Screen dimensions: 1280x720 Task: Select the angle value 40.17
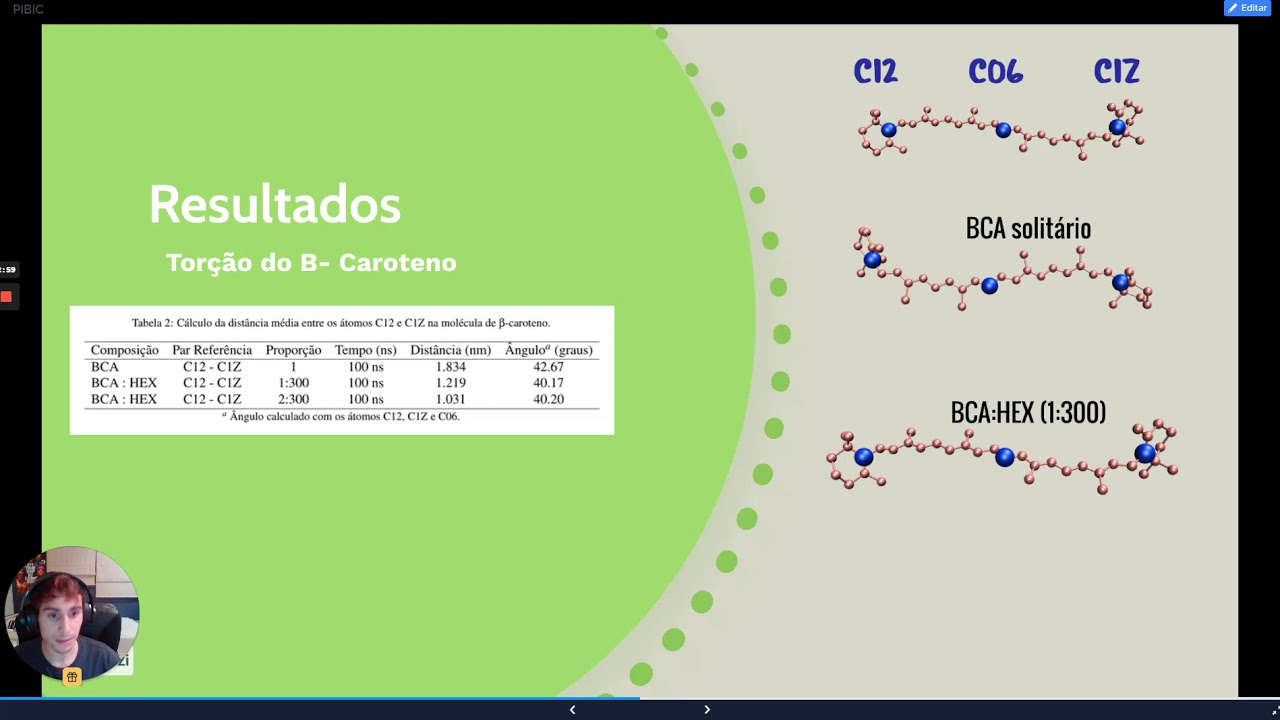click(548, 383)
